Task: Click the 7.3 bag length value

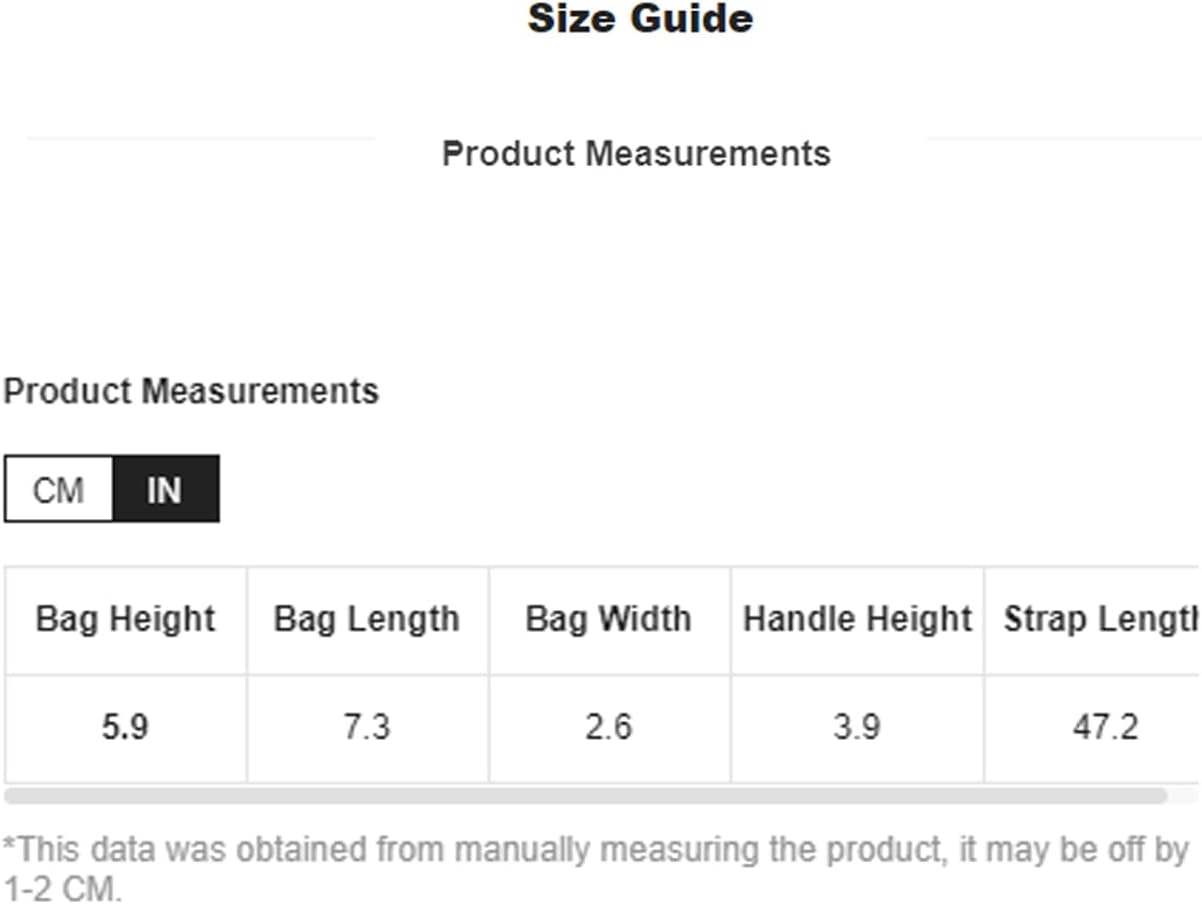Action: tap(367, 727)
